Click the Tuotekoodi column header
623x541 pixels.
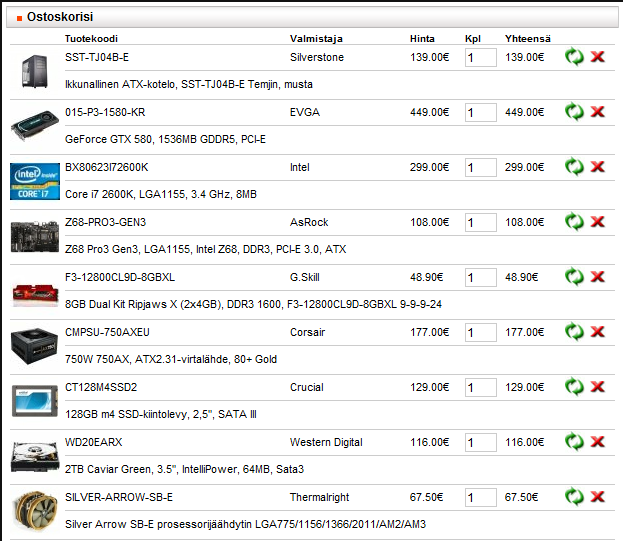click(91, 39)
